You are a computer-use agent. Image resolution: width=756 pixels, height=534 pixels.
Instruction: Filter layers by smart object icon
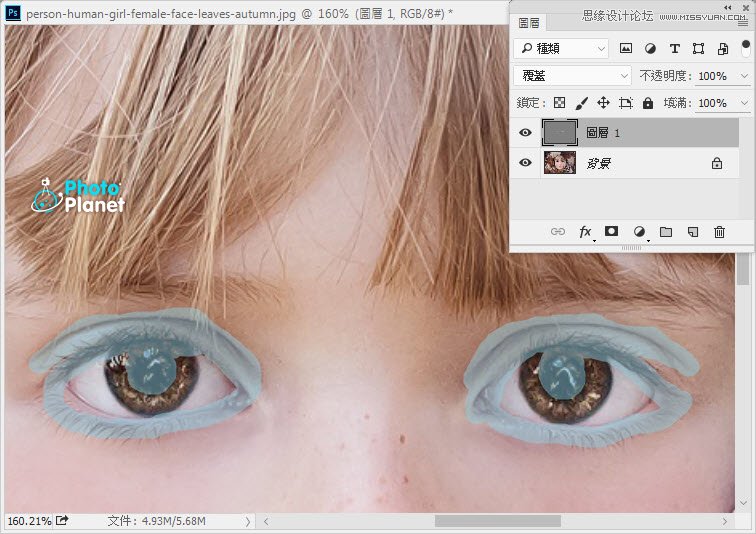pyautogui.click(x=722, y=48)
